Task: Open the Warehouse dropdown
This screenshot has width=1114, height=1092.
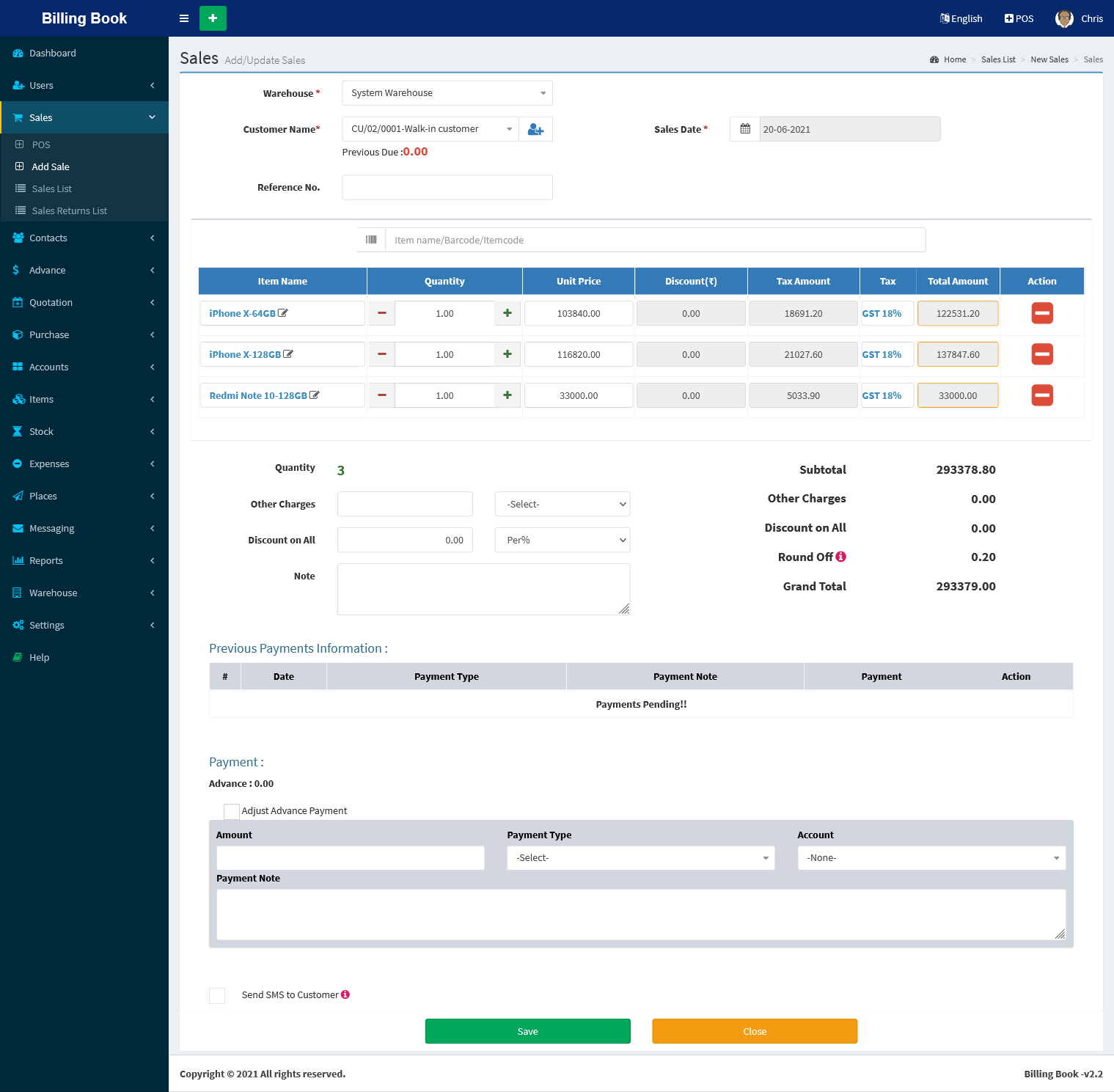Action: (447, 93)
